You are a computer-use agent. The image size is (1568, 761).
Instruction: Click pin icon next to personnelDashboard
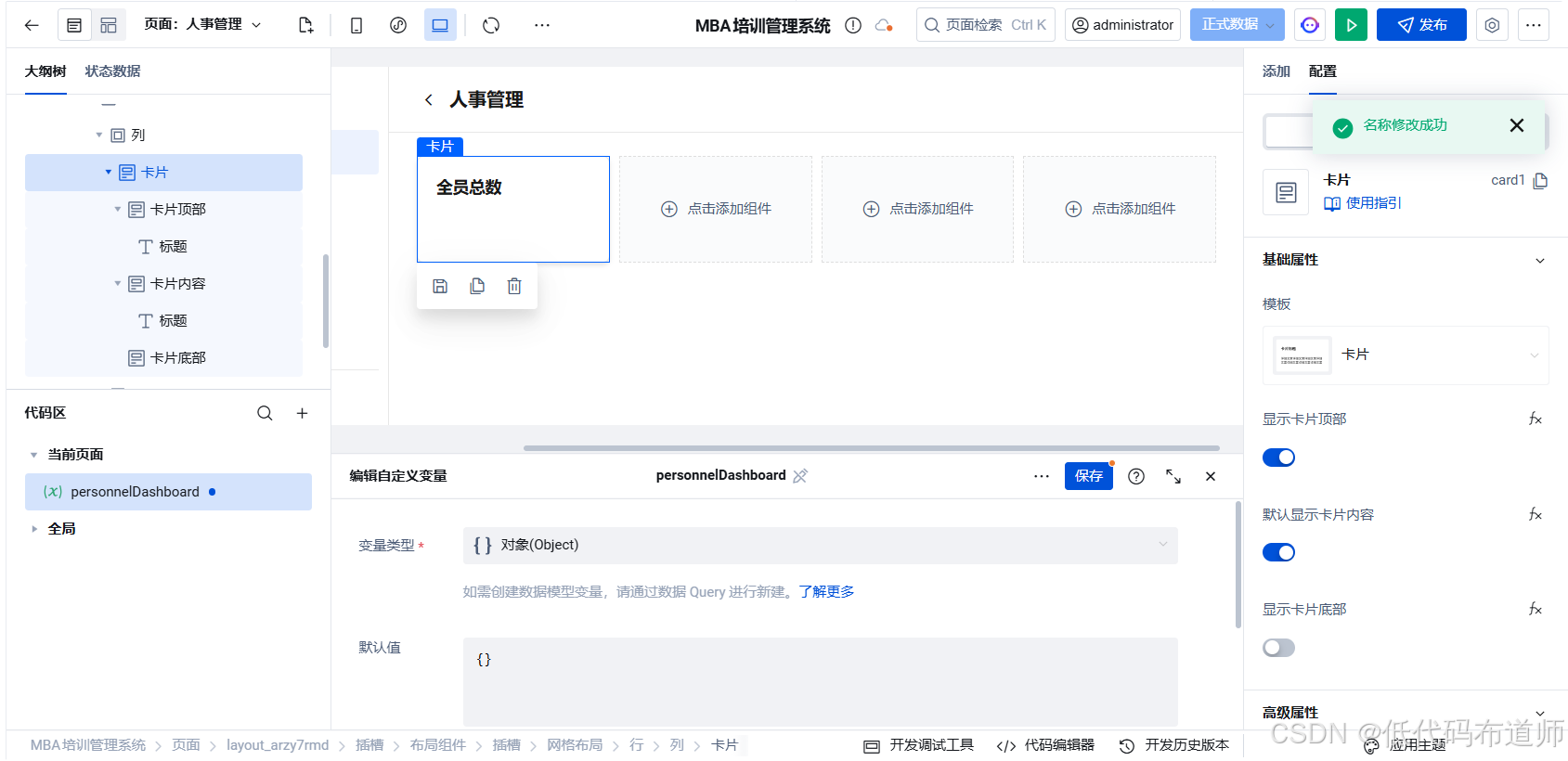[x=800, y=476]
